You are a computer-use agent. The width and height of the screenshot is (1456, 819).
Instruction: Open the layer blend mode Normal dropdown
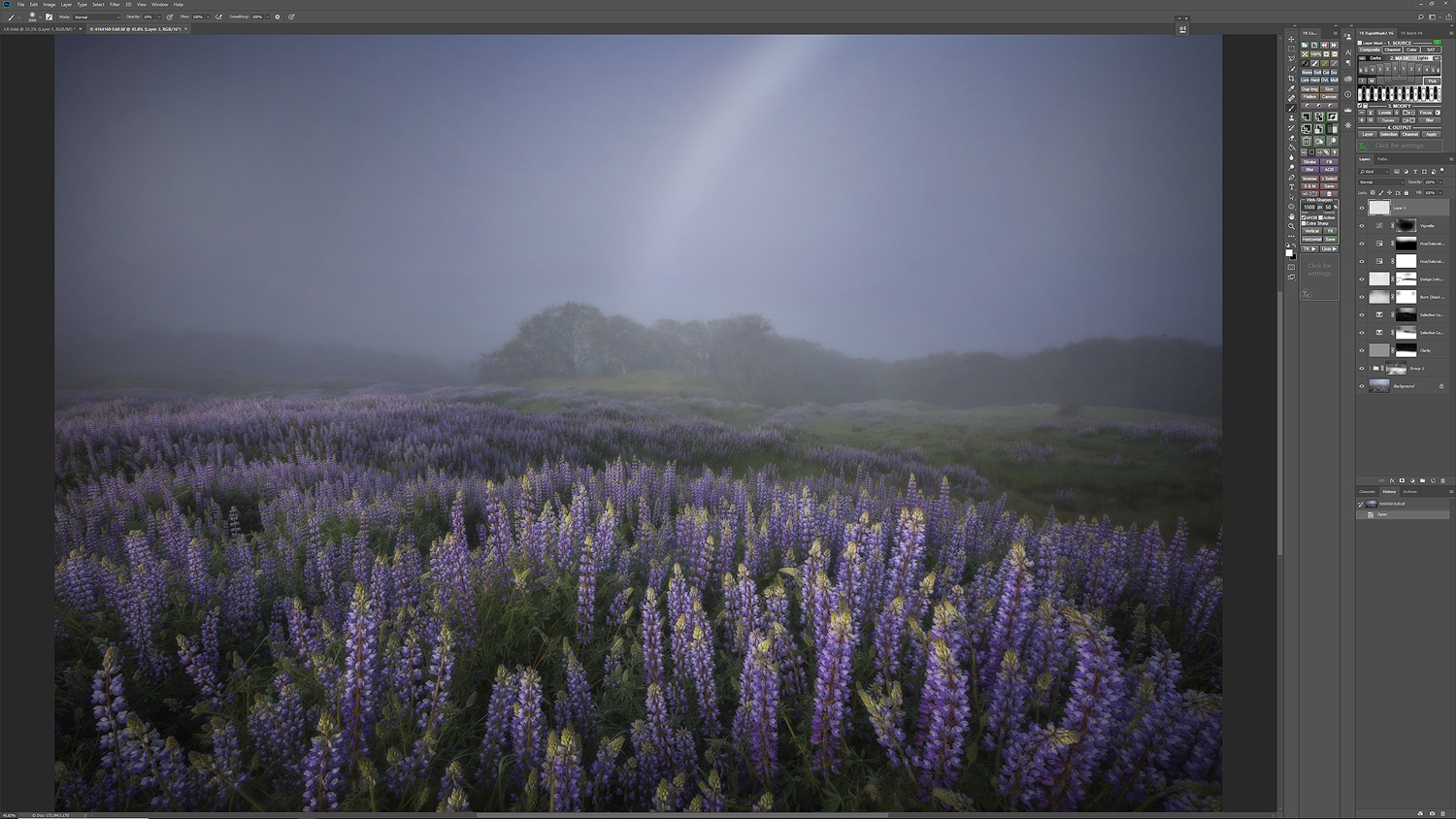(1380, 181)
